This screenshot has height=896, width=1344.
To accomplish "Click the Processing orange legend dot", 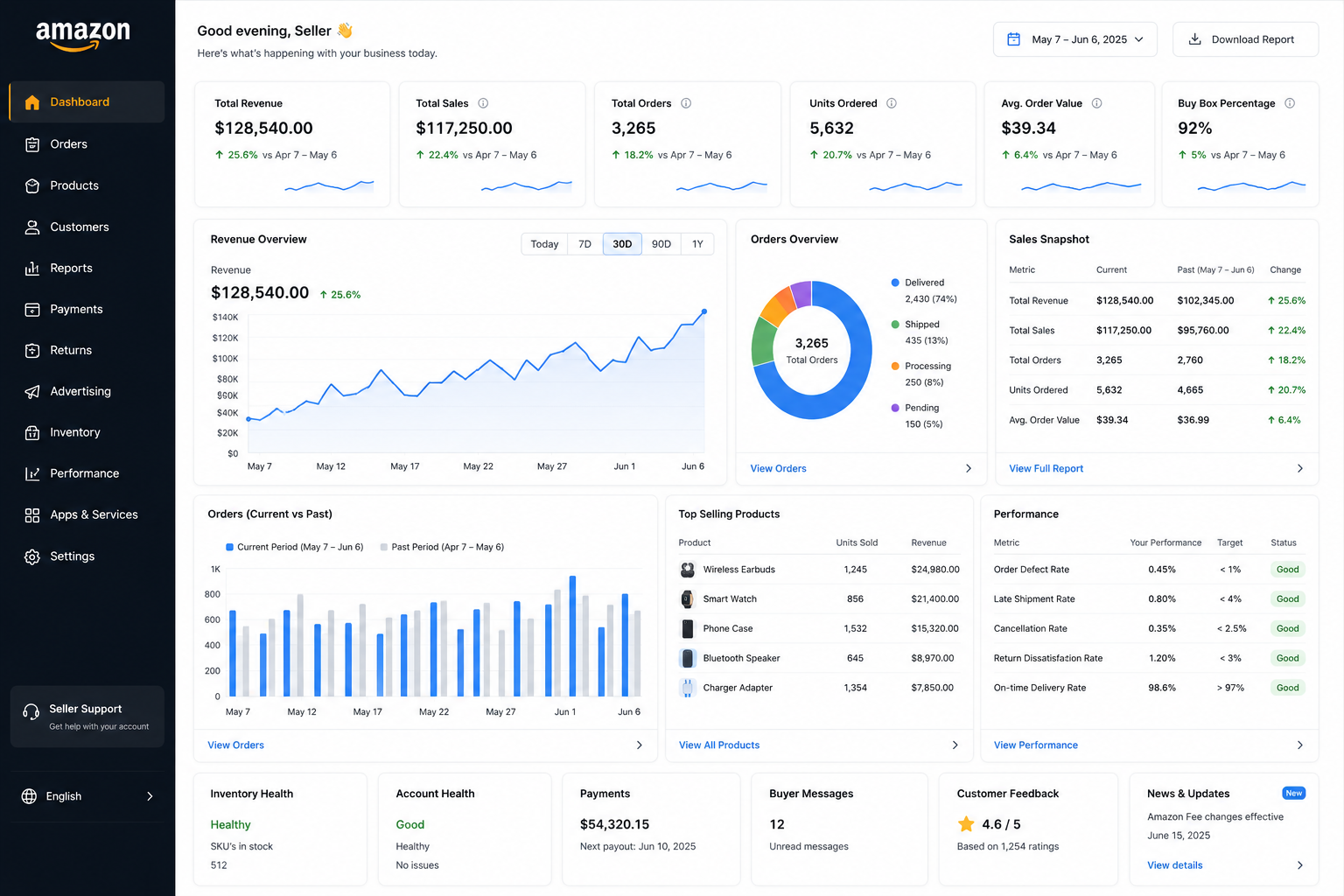I will click(x=895, y=366).
